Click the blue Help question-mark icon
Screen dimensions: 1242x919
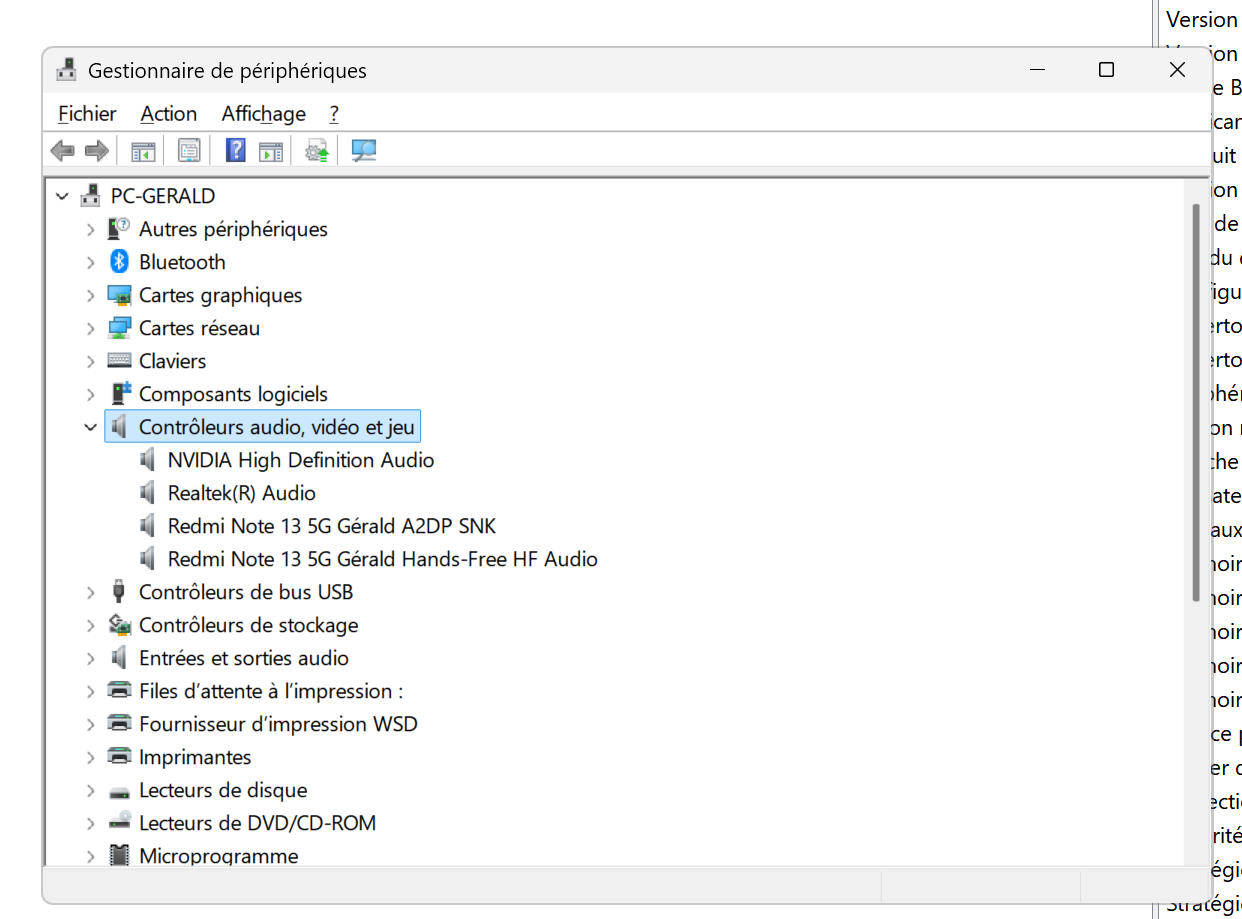pyautogui.click(x=236, y=151)
